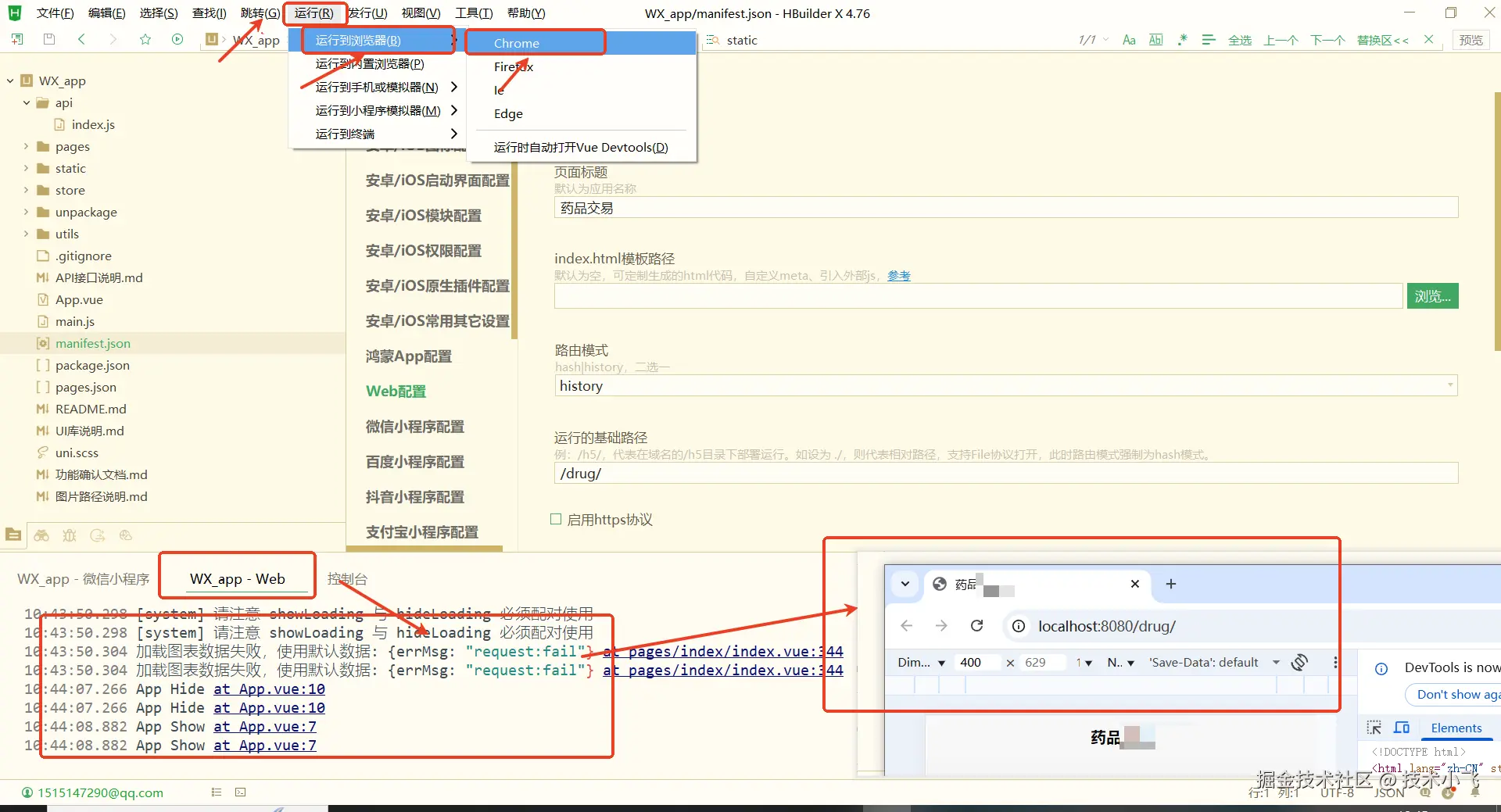Expand the unpackage folder

(x=27, y=212)
